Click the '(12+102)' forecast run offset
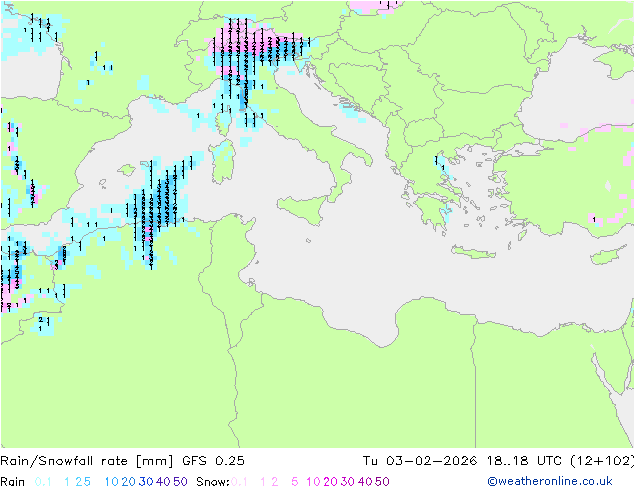Image resolution: width=634 pixels, height=490 pixels. [602, 461]
